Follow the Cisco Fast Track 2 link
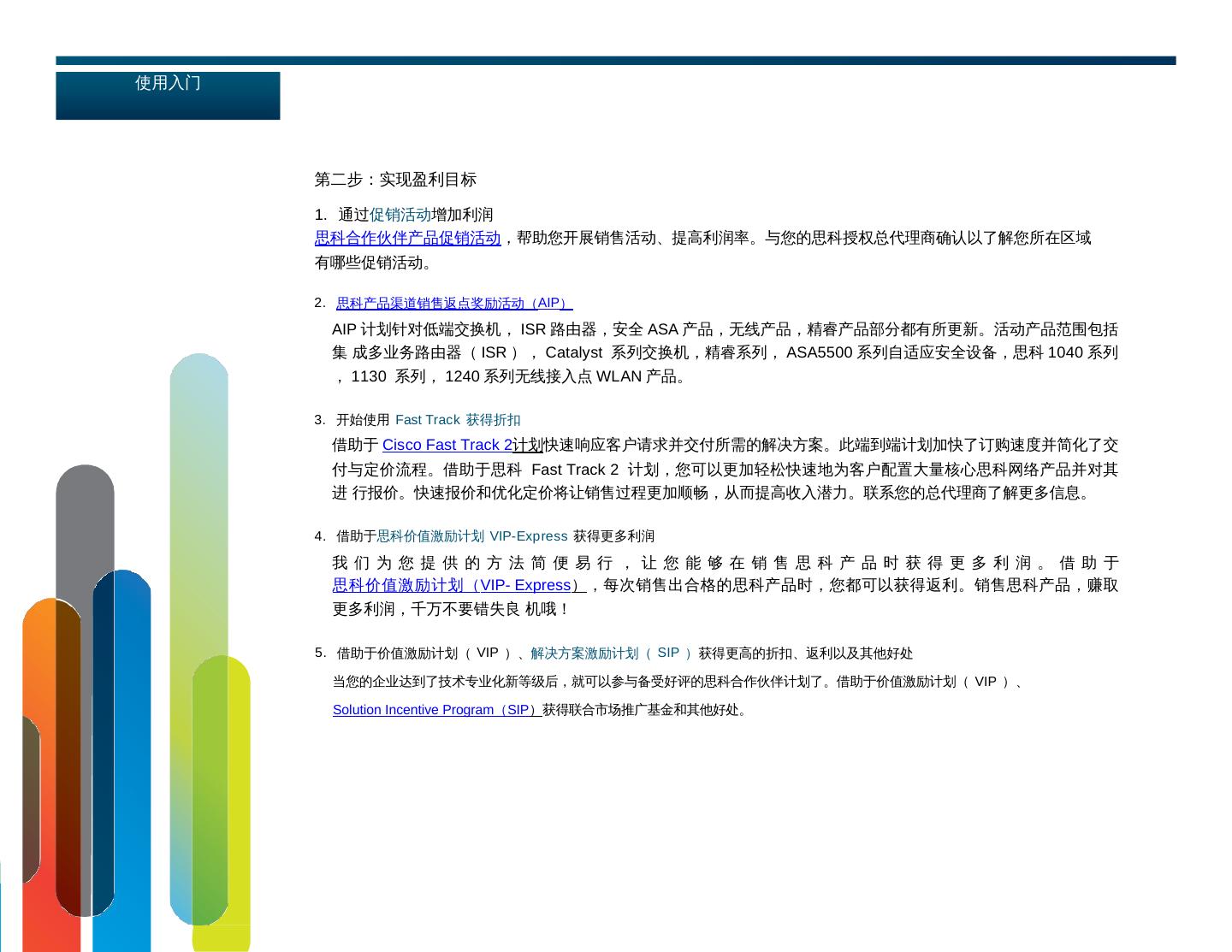This screenshot has height=952, width=1232. (447, 445)
